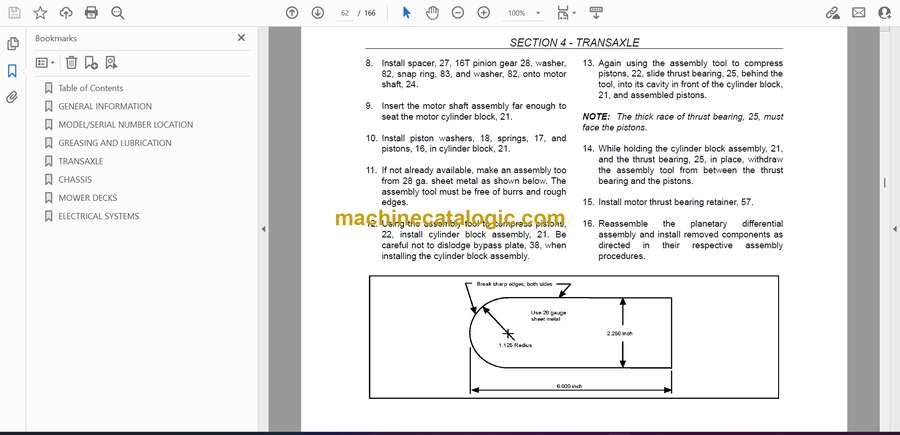This screenshot has width=900, height=435.
Task: Click the '1.125 Radius' diagram label
Action: 515,345
